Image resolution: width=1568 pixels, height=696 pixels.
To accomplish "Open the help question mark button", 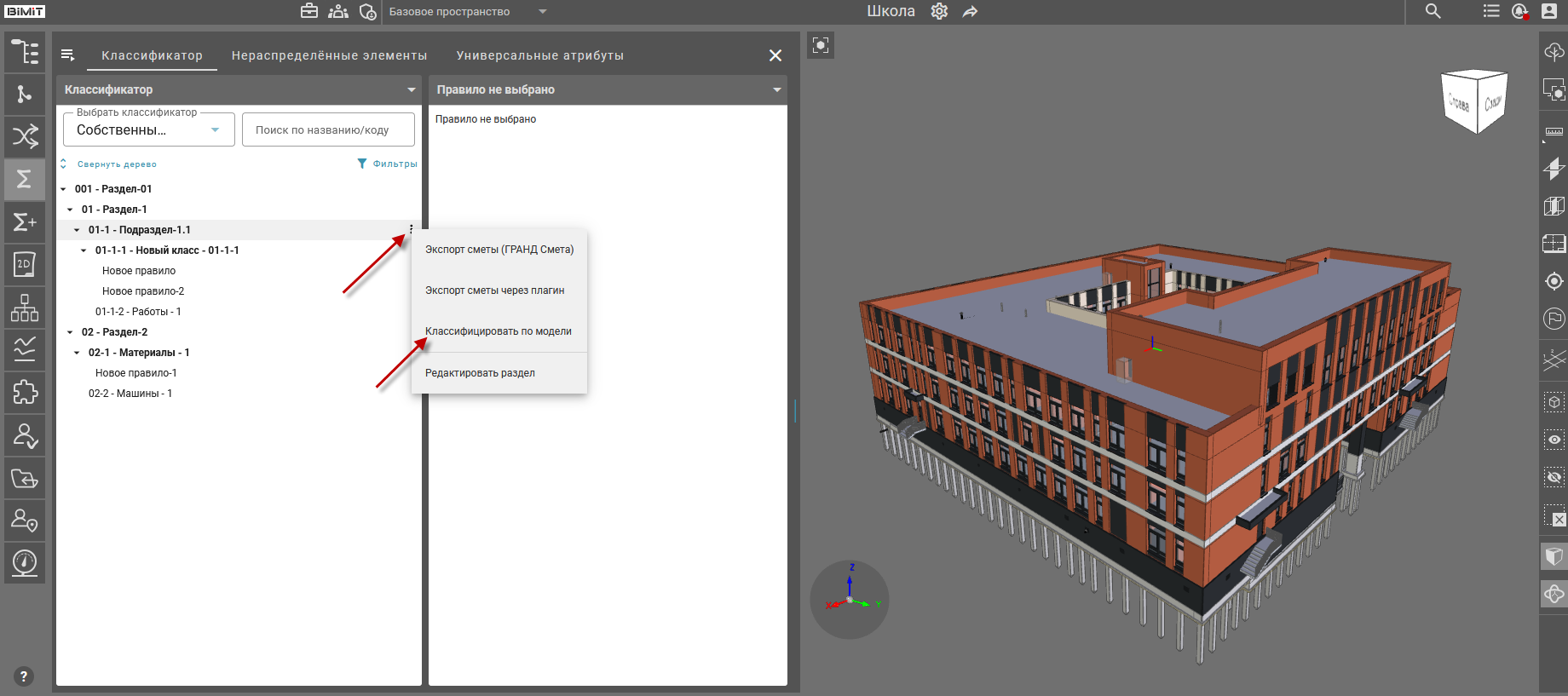I will 24,676.
